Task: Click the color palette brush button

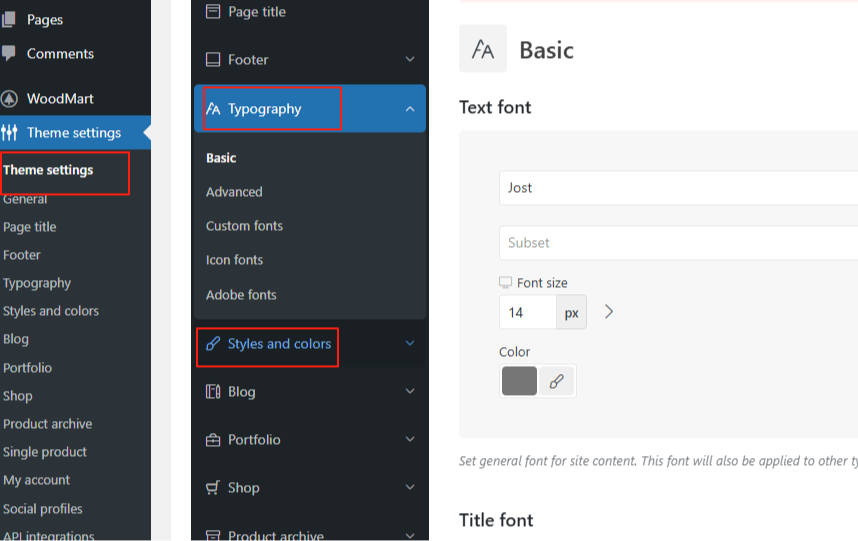Action: pos(556,381)
